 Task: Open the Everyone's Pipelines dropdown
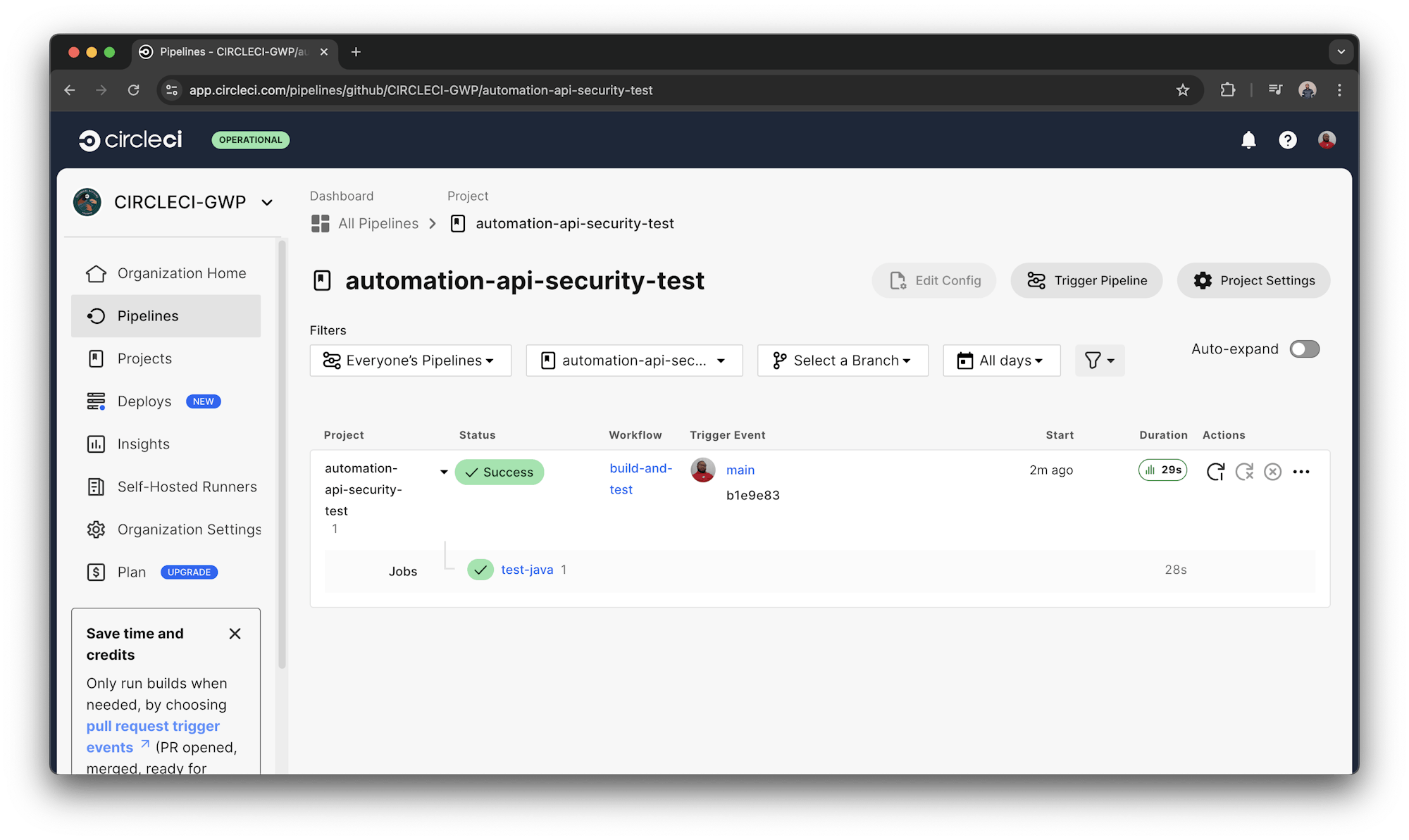410,361
